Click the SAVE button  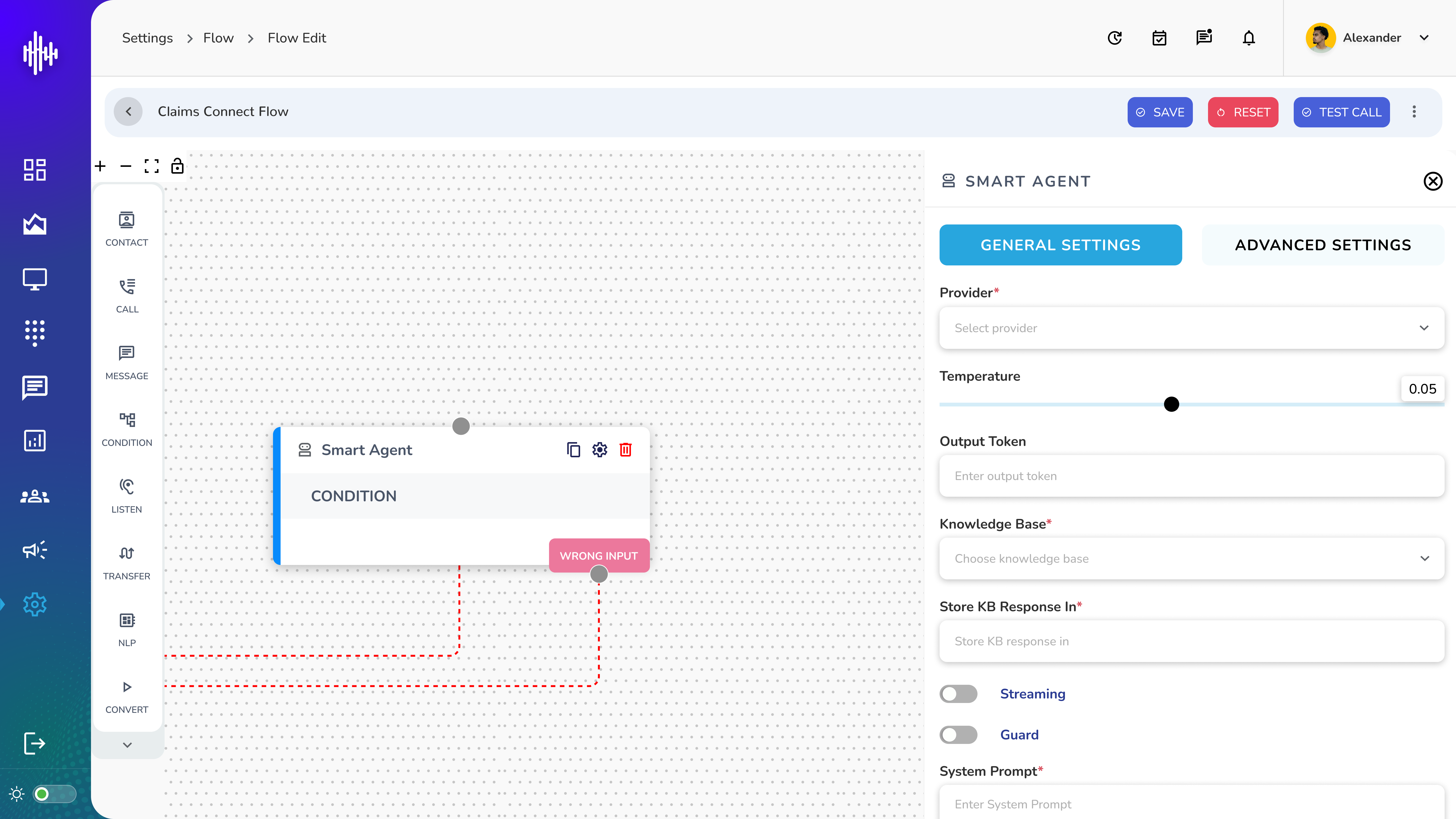pyautogui.click(x=1160, y=112)
